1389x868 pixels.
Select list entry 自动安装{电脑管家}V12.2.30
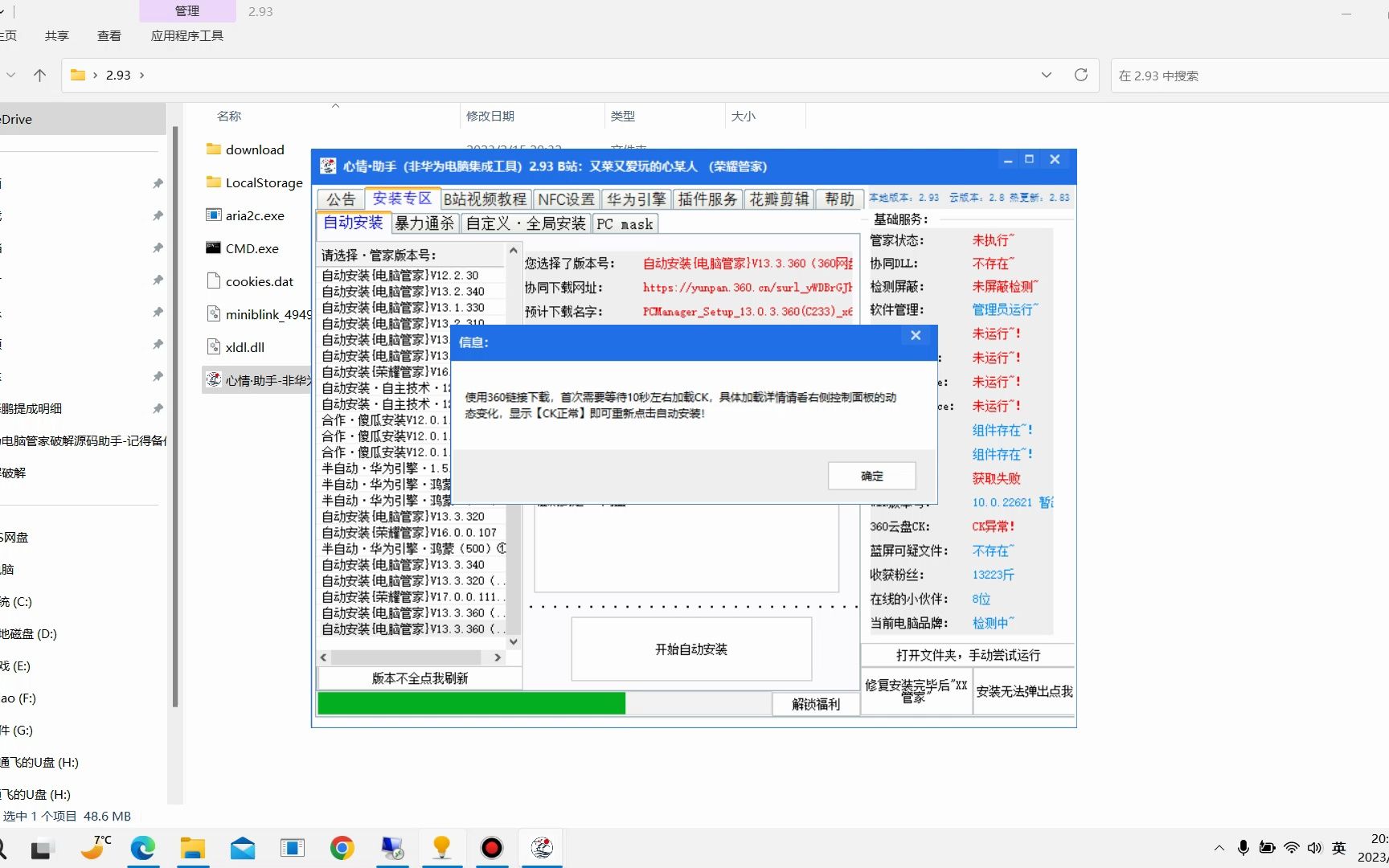coord(413,275)
